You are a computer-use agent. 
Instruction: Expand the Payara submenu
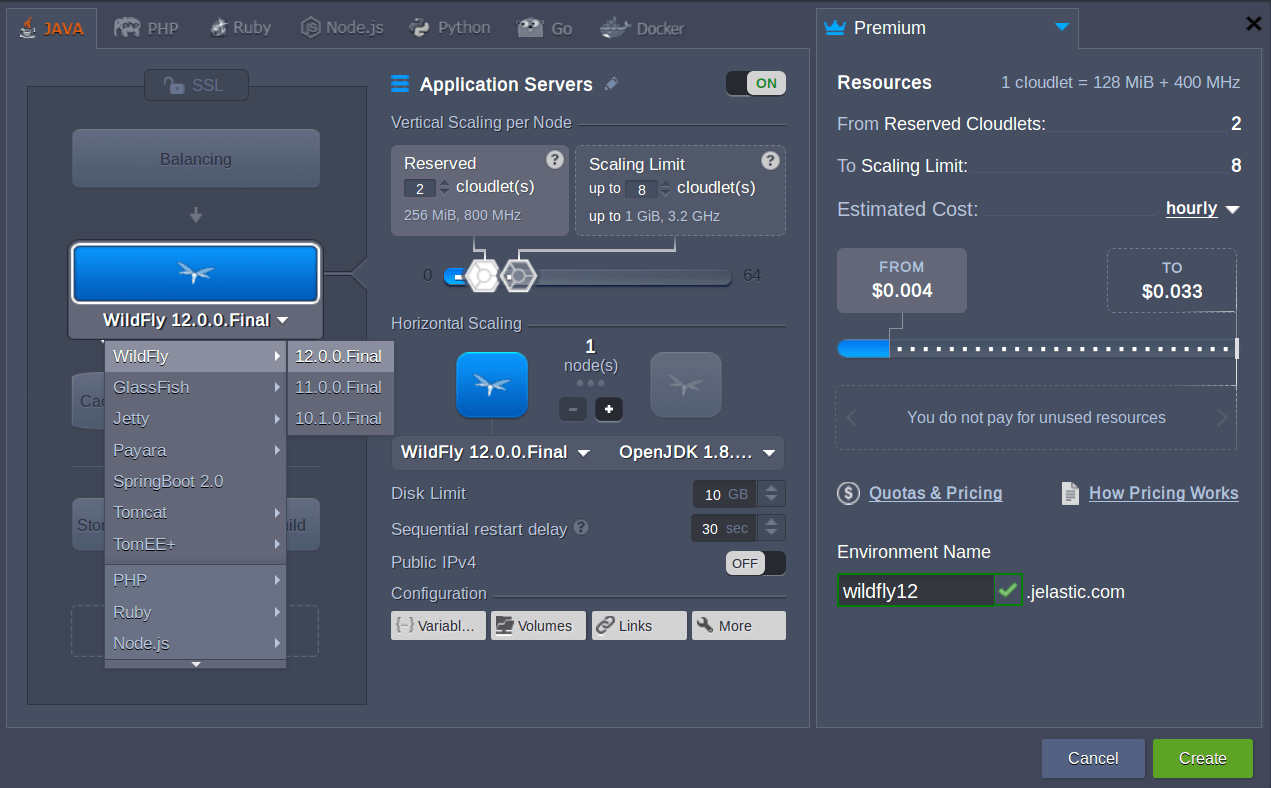point(196,450)
